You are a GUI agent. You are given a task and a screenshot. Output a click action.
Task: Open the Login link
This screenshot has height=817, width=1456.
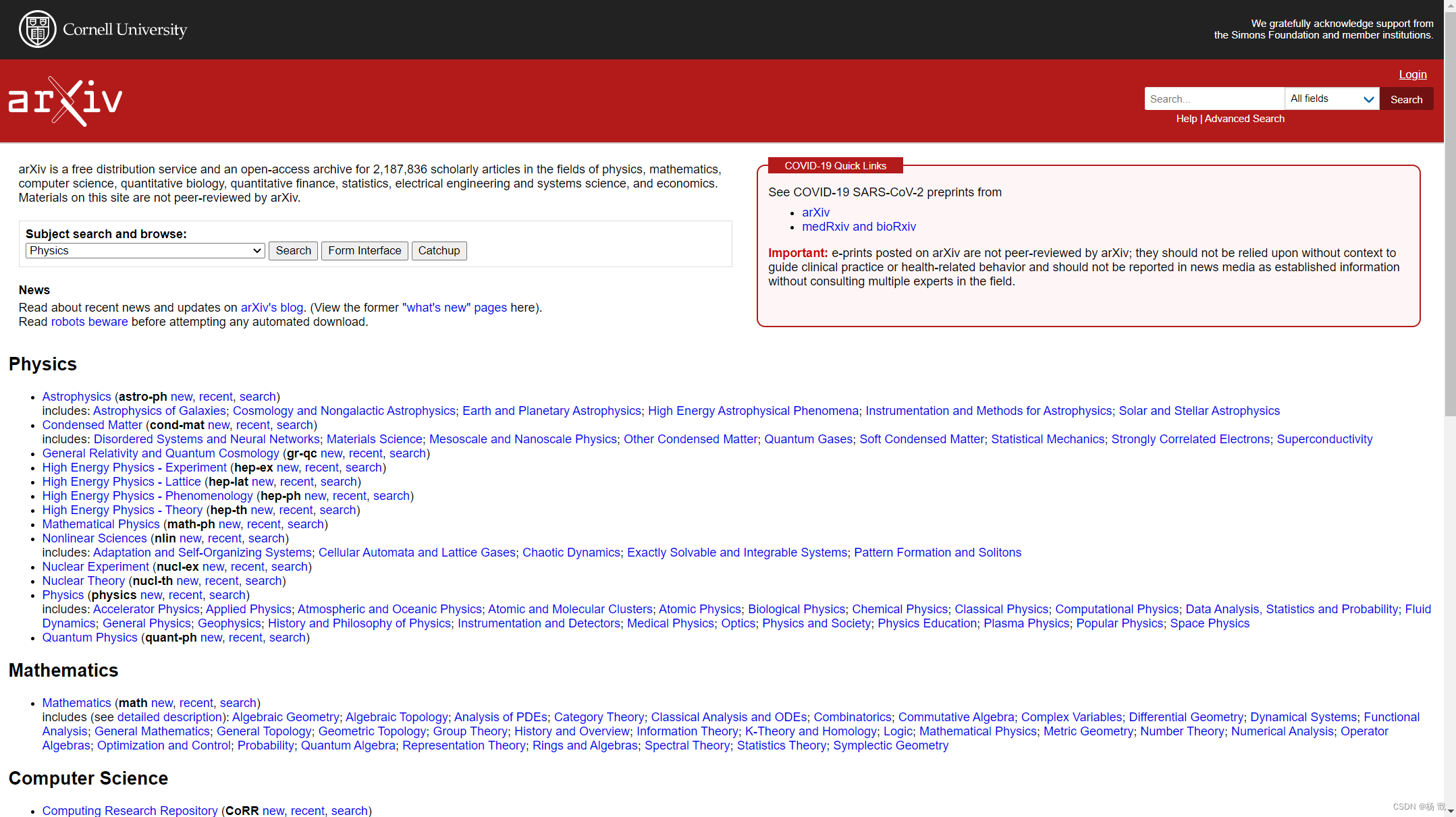1412,75
